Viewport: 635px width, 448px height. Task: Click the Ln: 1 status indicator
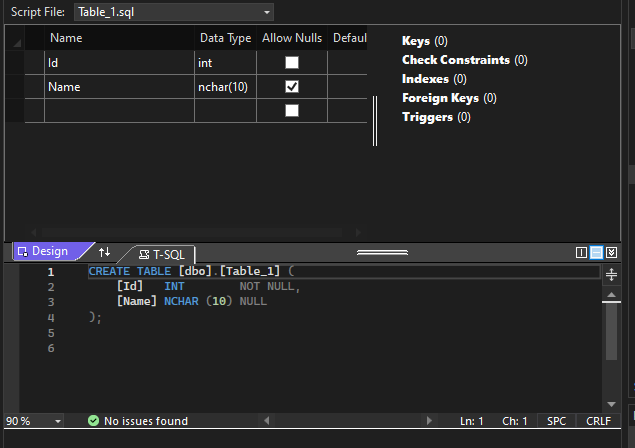click(471, 421)
